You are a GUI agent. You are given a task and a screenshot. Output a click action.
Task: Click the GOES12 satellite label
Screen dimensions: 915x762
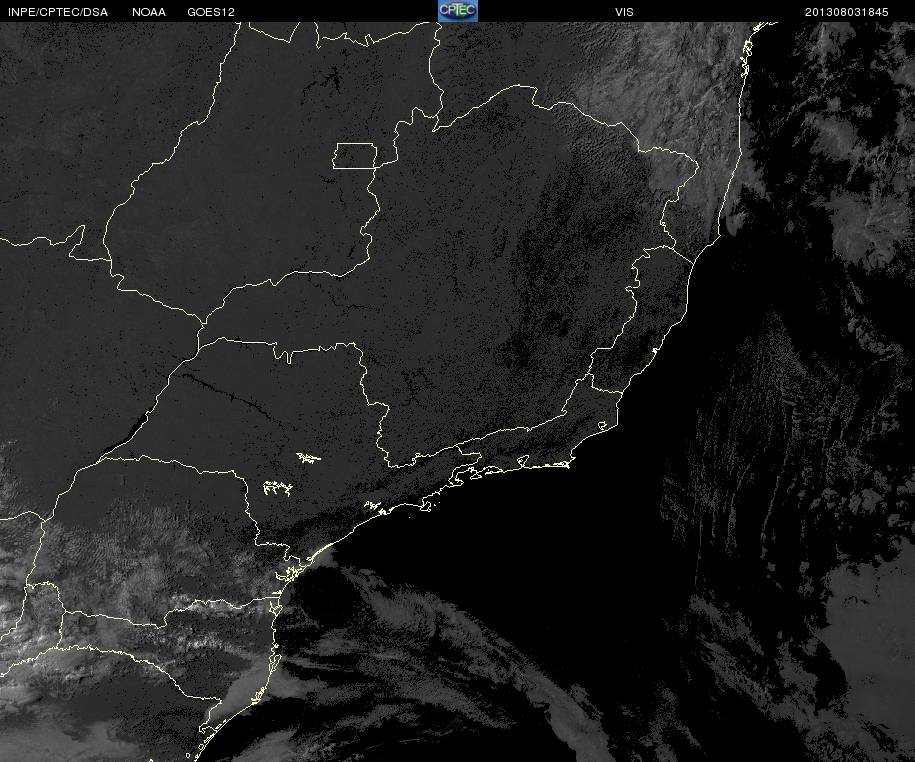coord(211,12)
